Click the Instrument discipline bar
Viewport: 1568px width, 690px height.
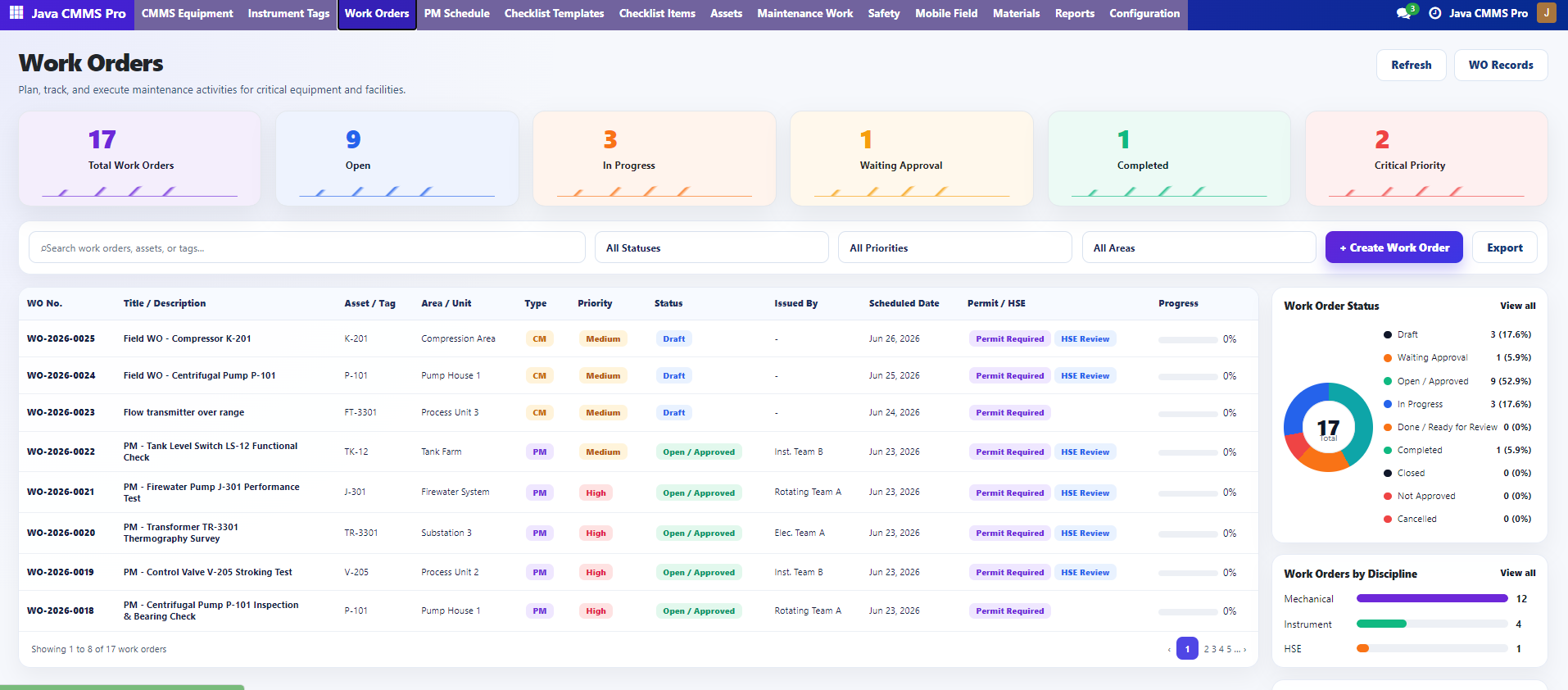tap(1432, 624)
